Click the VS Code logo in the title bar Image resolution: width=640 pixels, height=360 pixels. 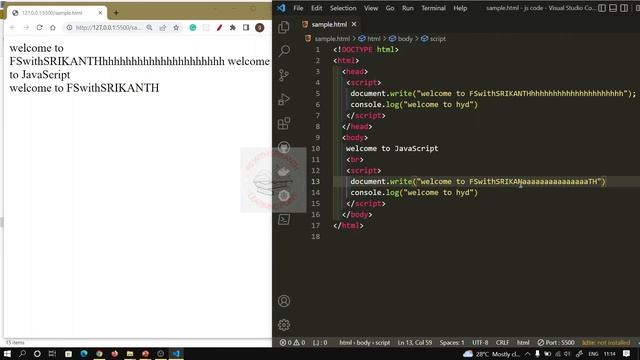click(x=281, y=8)
